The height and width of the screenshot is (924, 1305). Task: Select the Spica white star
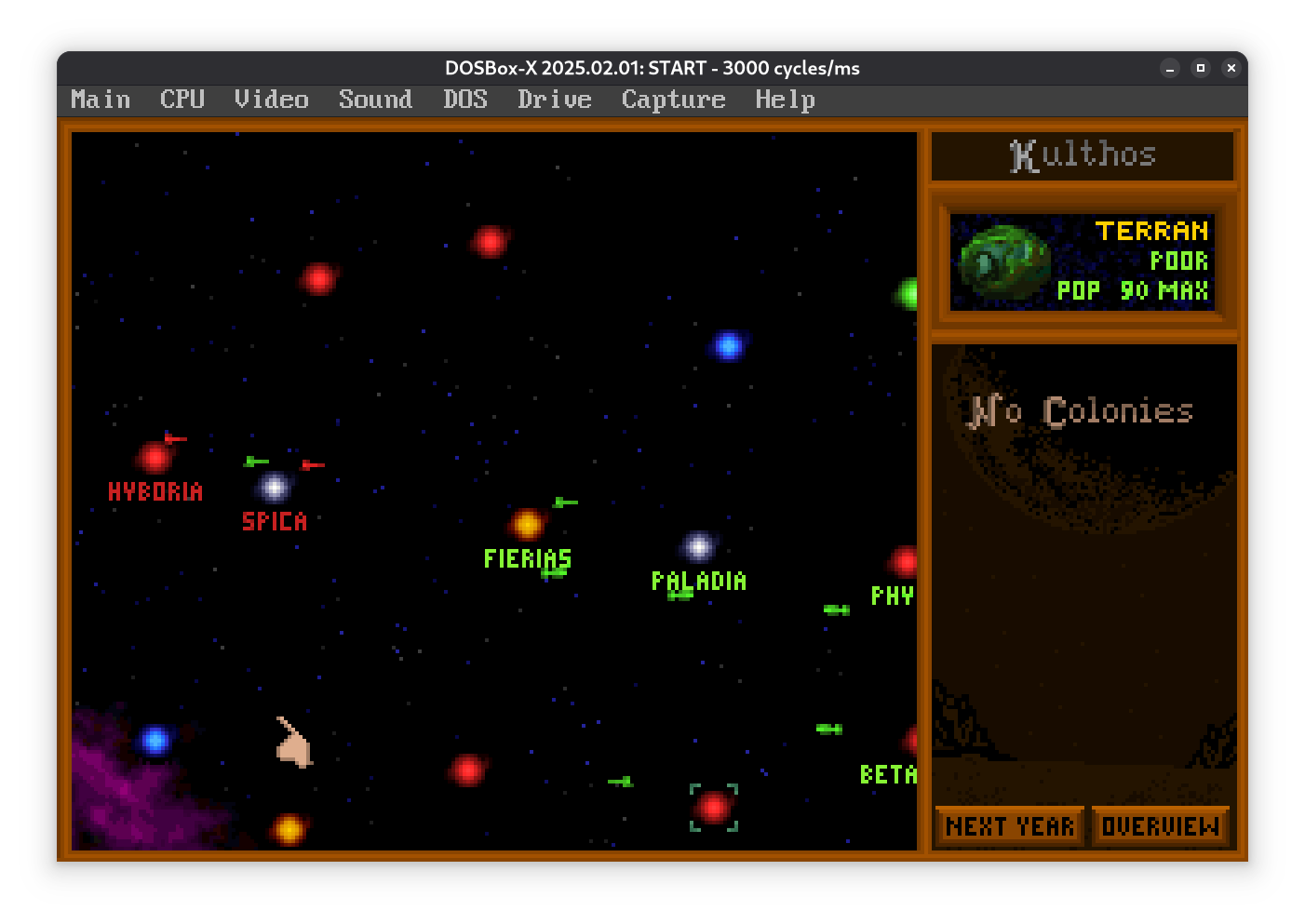pos(274,487)
